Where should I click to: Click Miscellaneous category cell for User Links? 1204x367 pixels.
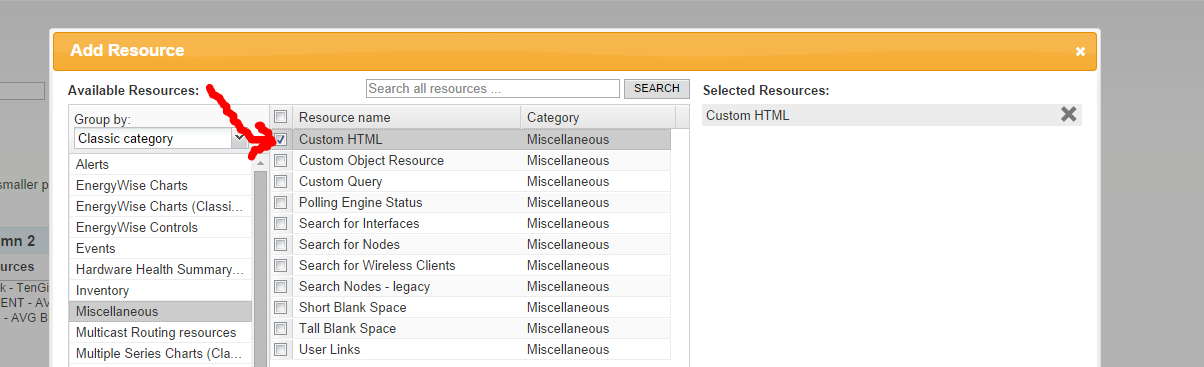tap(568, 350)
